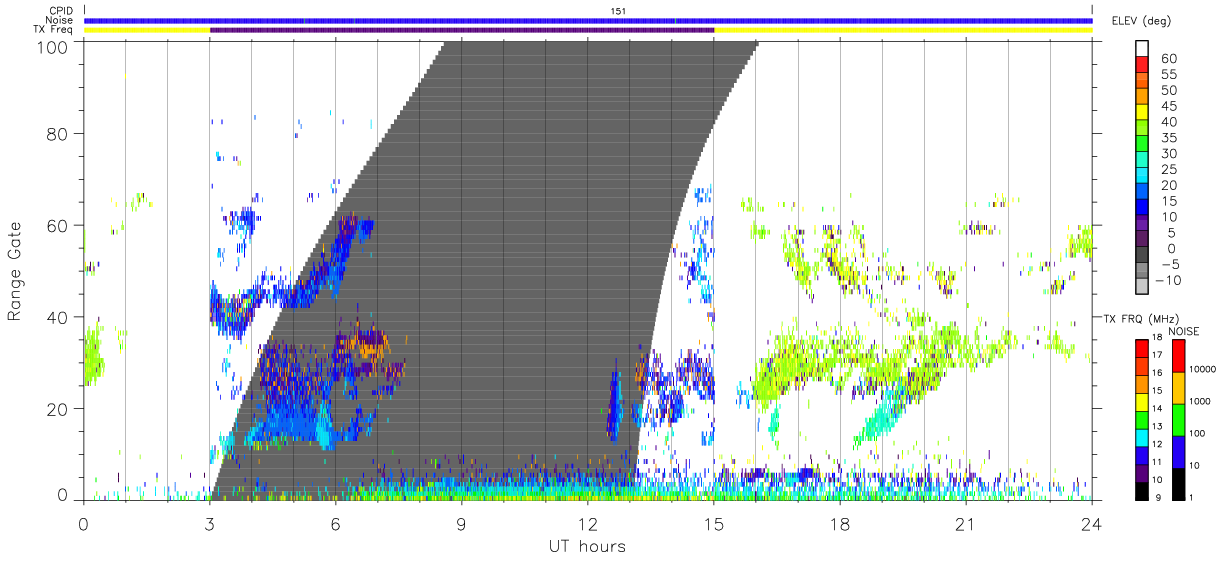Click the 40 tick label on the Range Gate axis

[57, 317]
